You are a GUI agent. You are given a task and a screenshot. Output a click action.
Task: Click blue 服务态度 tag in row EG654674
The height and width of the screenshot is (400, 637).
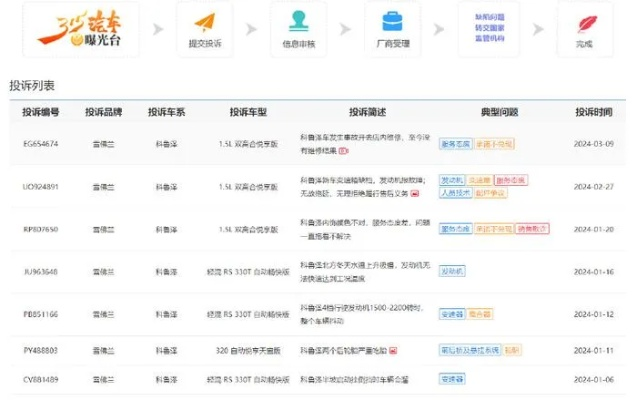(x=455, y=144)
